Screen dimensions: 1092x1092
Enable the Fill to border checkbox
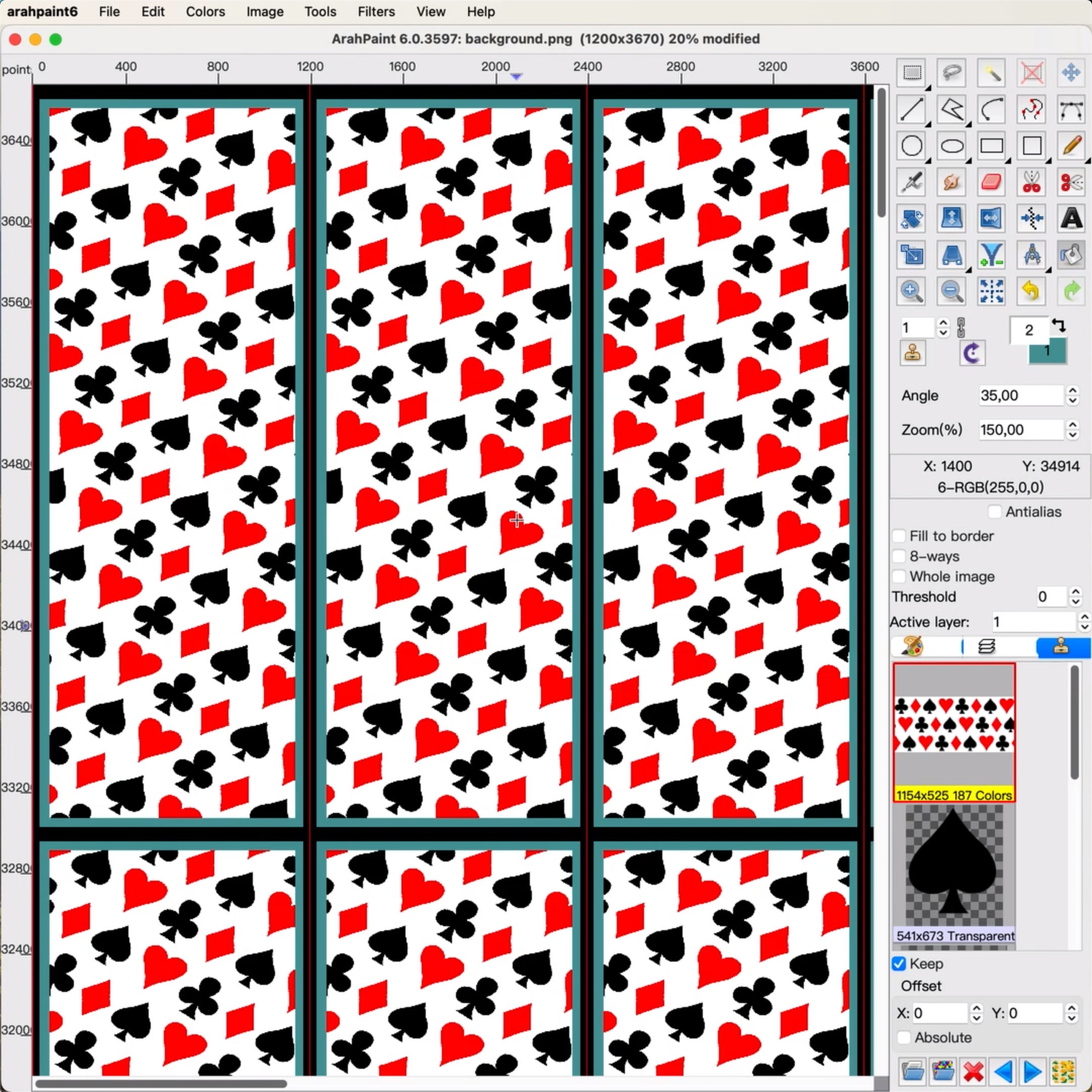tap(899, 536)
